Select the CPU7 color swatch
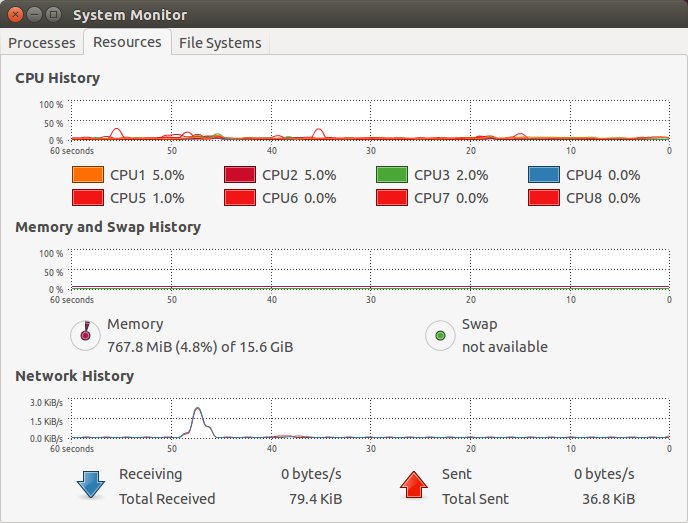 coord(392,198)
